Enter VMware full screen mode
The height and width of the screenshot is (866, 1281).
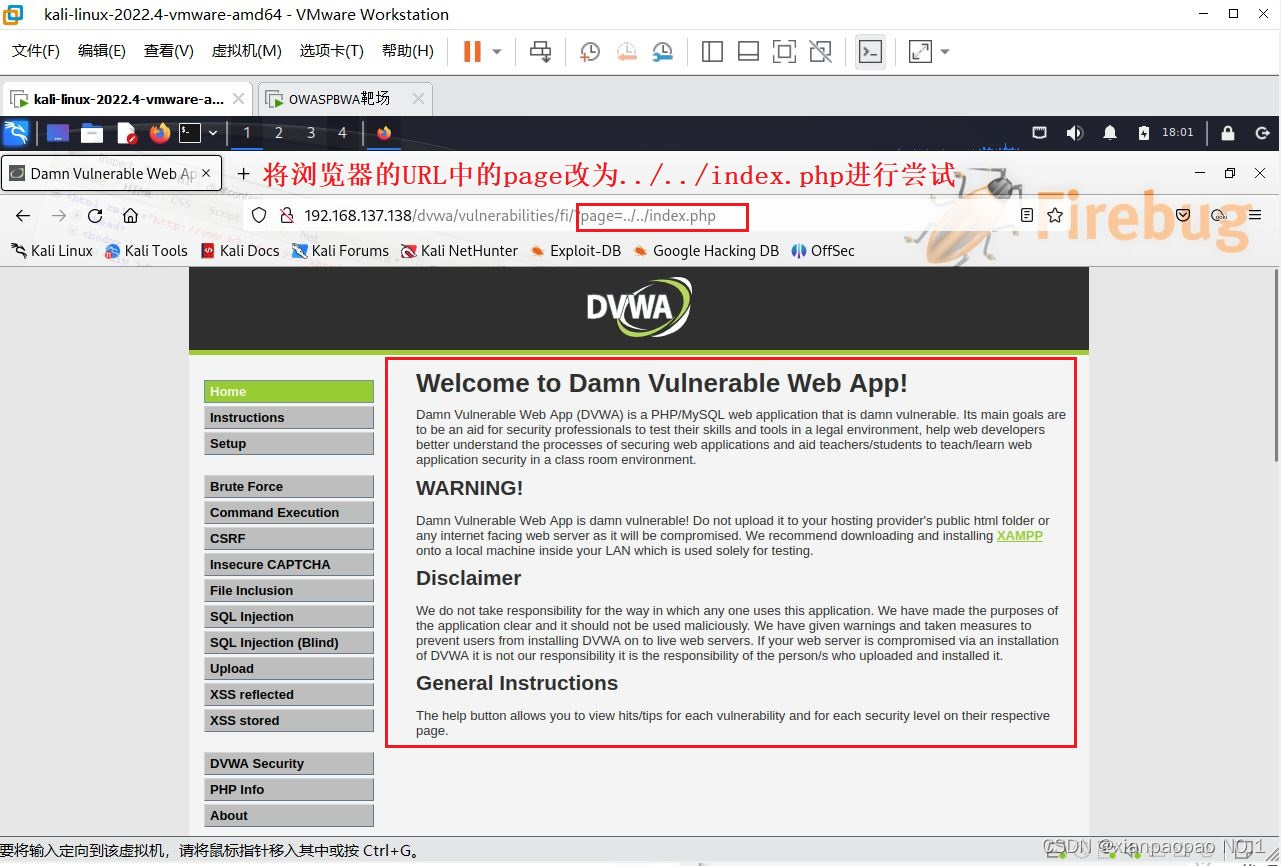784,51
